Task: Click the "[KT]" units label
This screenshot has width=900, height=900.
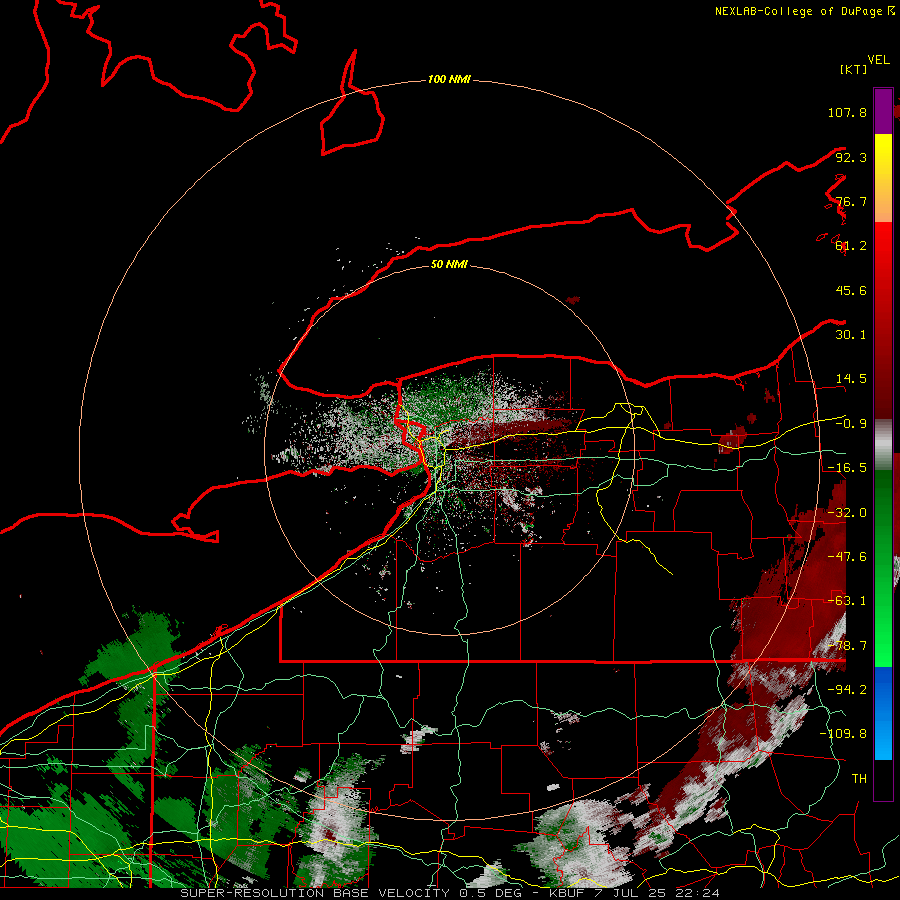Action: click(x=853, y=69)
